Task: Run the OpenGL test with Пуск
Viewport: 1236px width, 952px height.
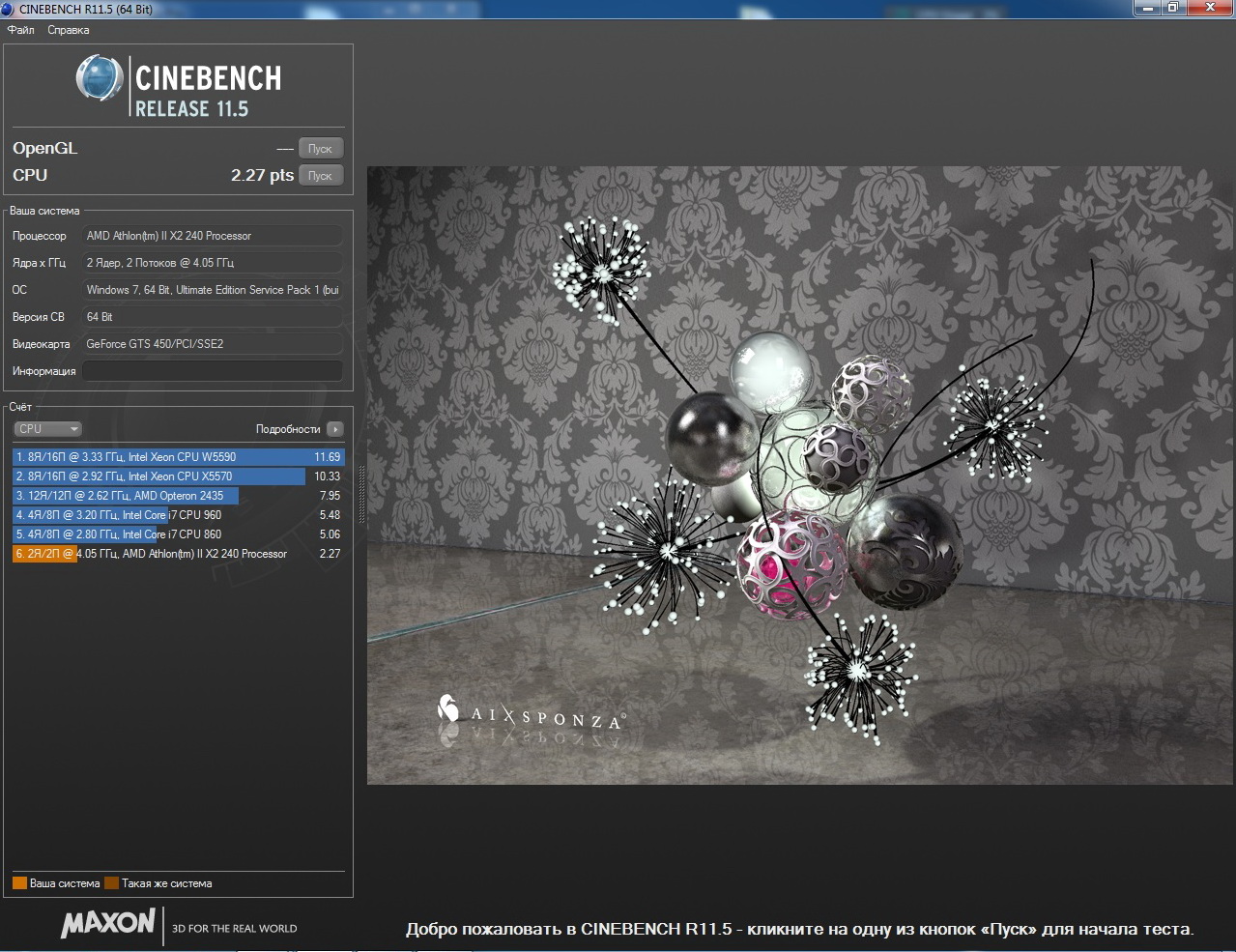Action: tap(321, 149)
